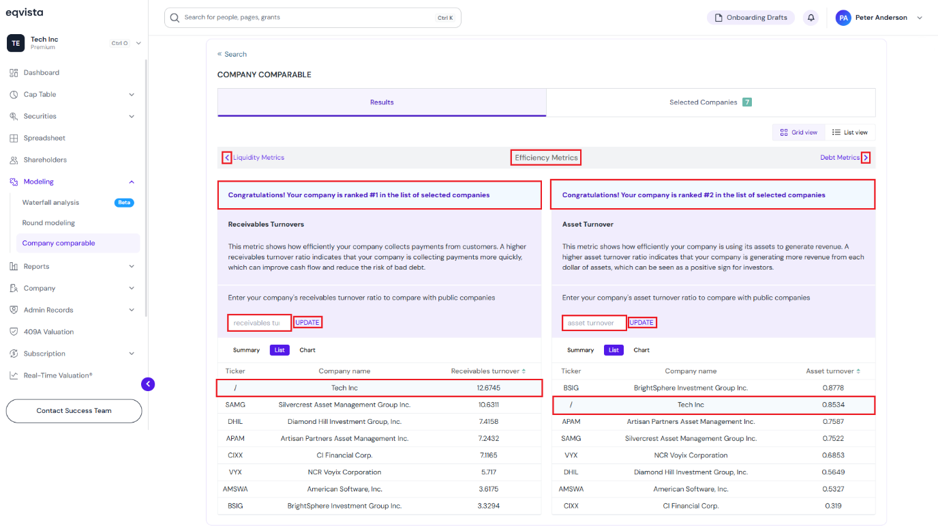Screen dimensions: 938x529
Task: Click the Spreadsheet sidebar icon
Action: coord(14,138)
